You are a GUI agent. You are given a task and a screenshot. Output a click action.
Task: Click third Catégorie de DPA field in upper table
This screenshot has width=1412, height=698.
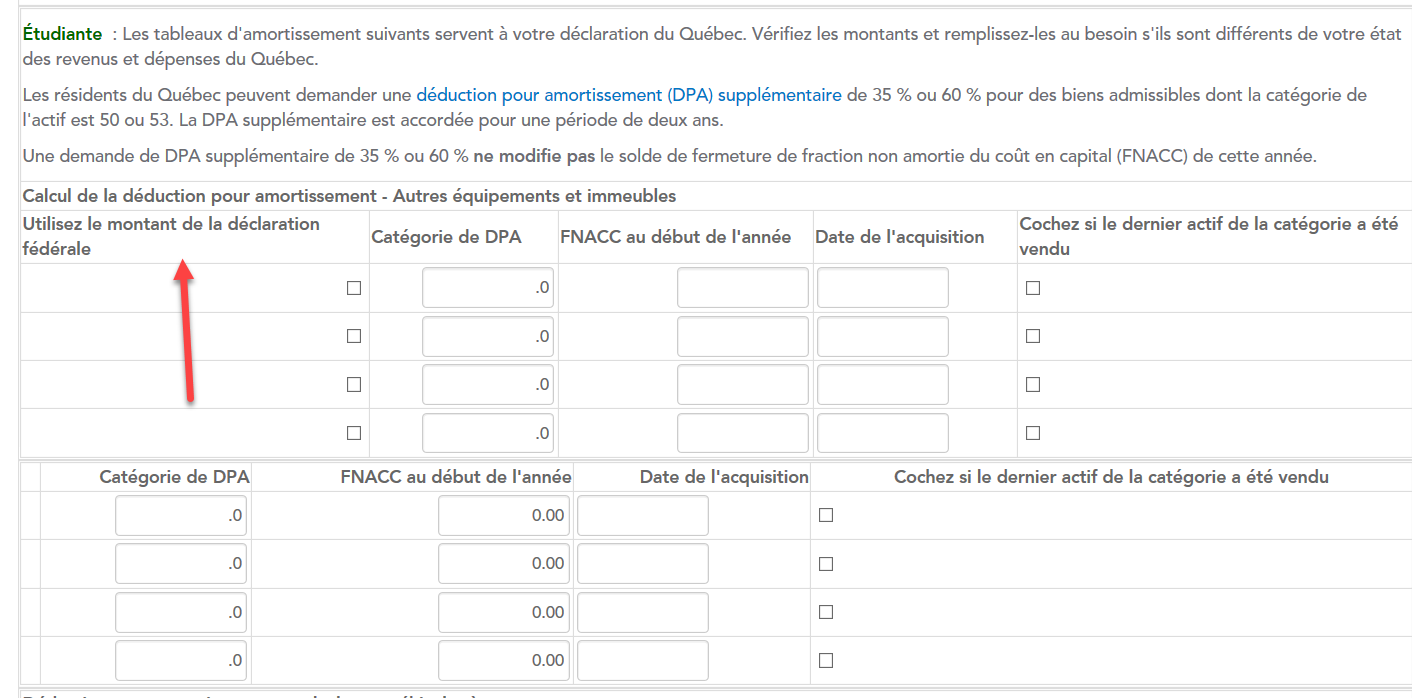(488, 385)
